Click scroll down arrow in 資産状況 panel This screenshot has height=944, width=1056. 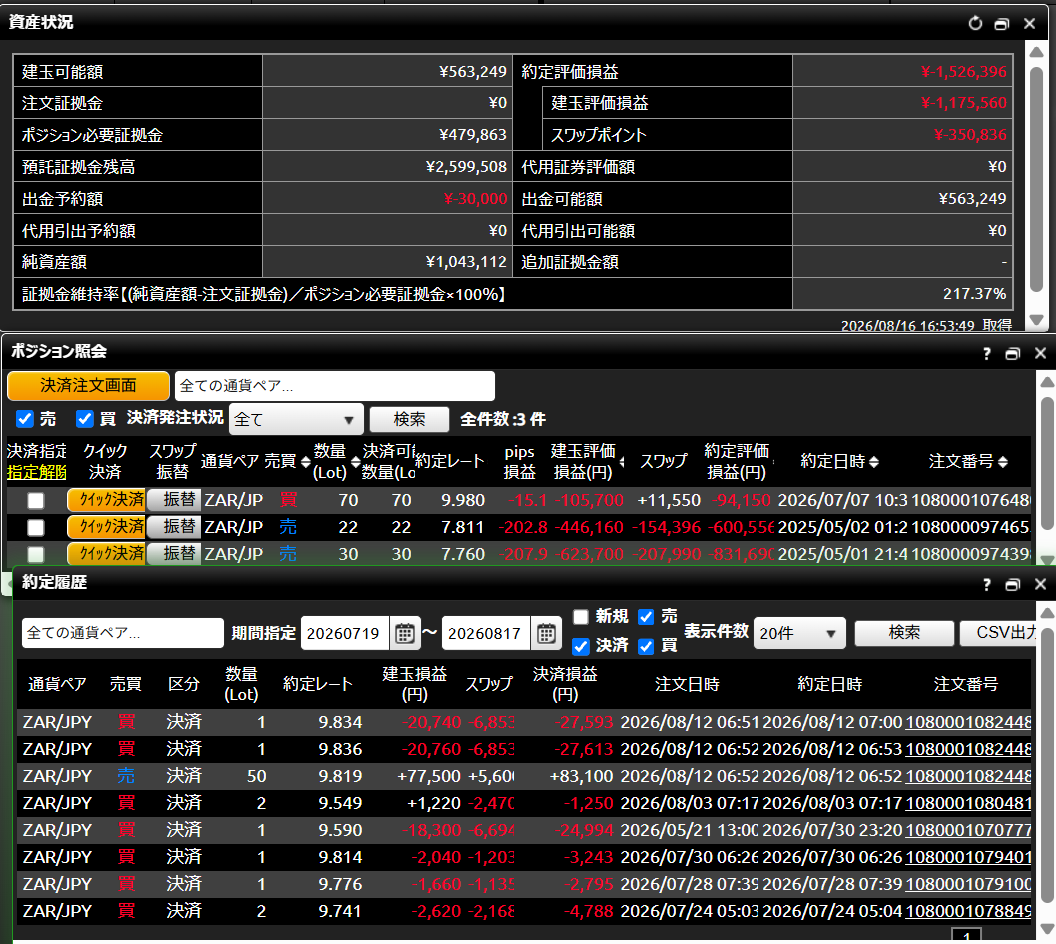(x=1037, y=320)
